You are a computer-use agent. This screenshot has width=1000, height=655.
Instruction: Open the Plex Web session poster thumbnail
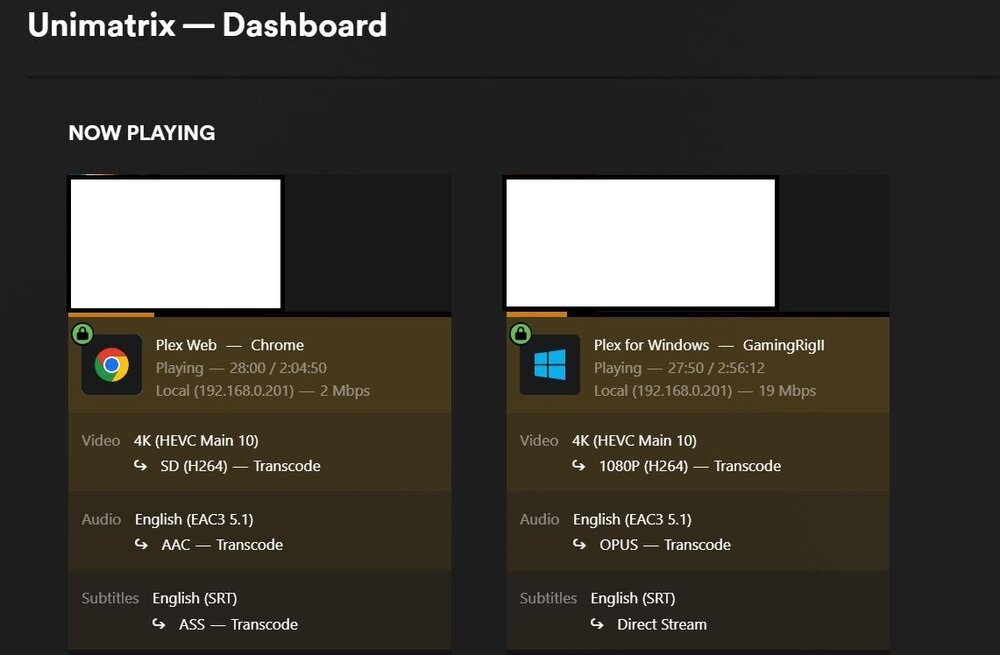175,244
